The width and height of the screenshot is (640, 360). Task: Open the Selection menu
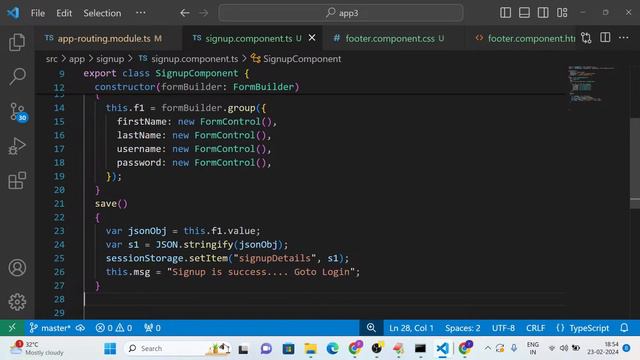pyautogui.click(x=102, y=13)
